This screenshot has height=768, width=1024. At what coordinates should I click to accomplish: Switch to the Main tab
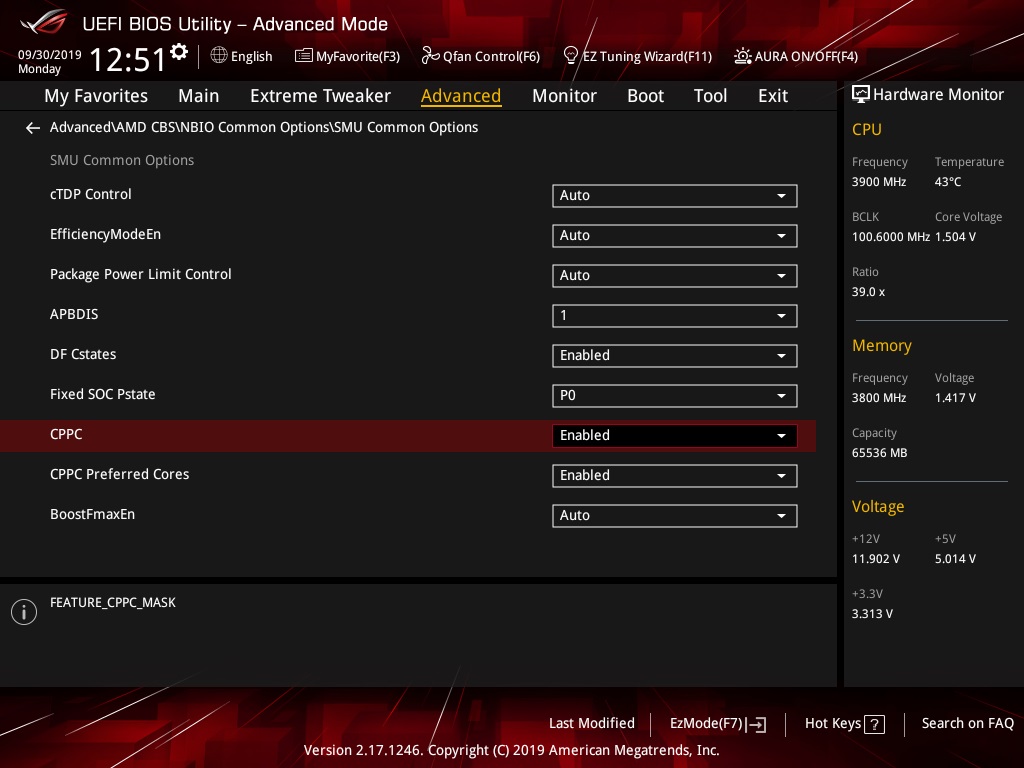click(199, 96)
